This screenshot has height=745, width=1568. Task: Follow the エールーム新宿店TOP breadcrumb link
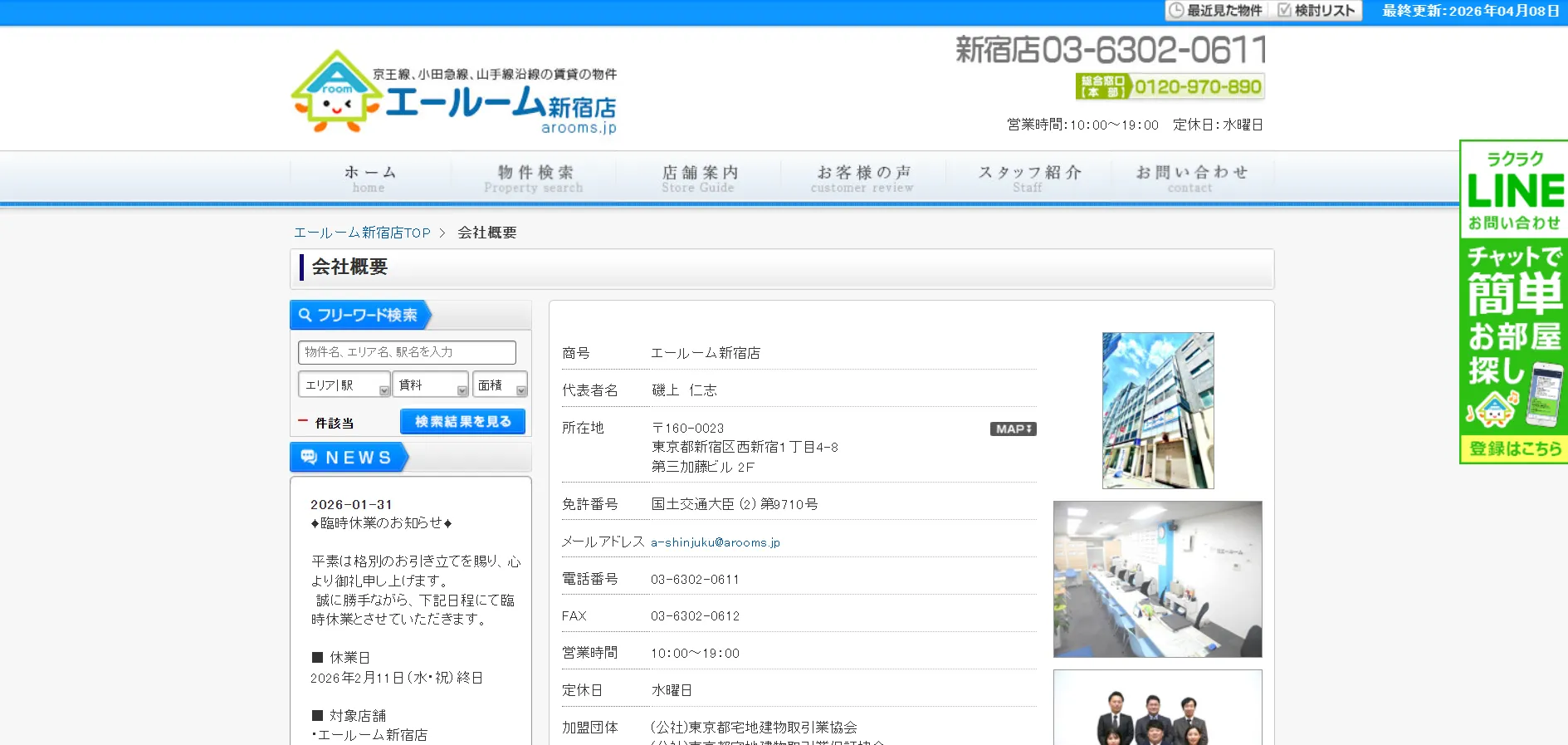pyautogui.click(x=362, y=233)
